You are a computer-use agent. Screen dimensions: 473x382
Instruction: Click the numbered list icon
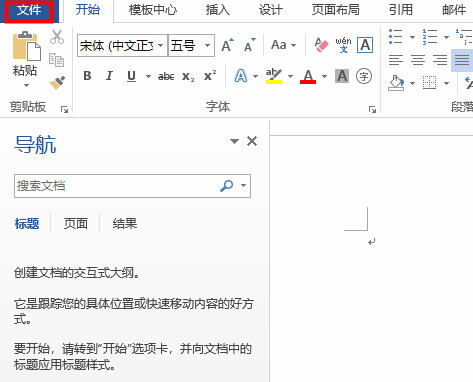click(x=430, y=37)
